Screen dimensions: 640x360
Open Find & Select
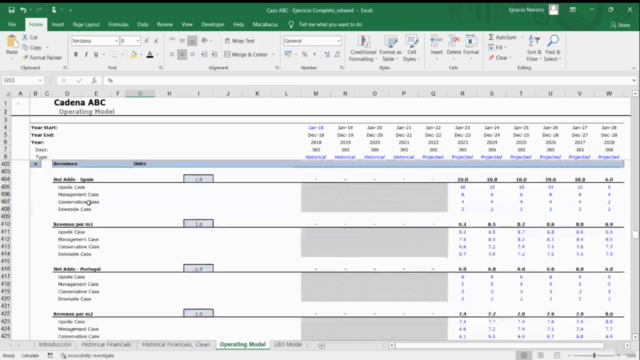point(553,48)
